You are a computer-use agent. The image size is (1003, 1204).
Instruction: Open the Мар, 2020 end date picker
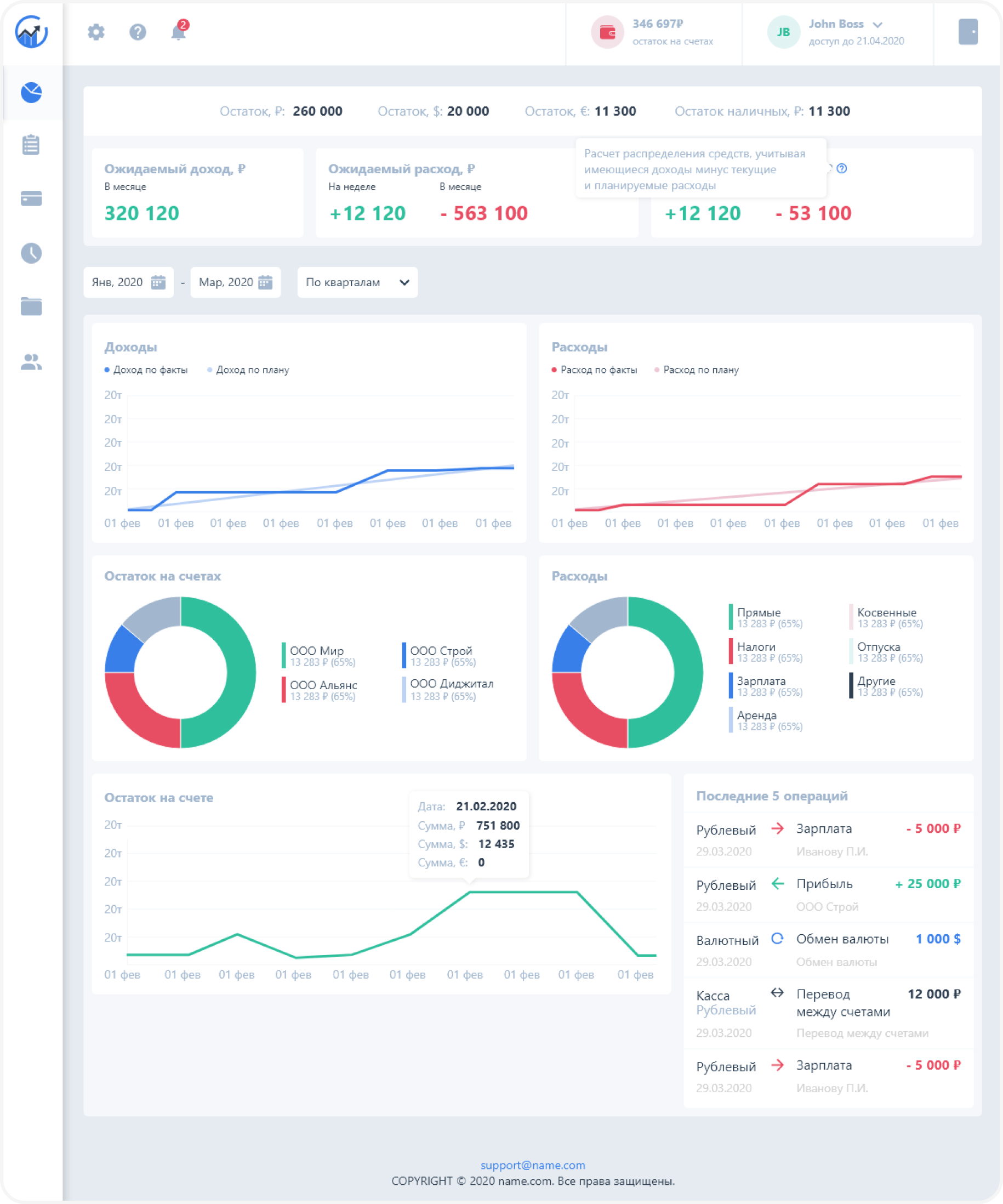pyautogui.click(x=236, y=282)
